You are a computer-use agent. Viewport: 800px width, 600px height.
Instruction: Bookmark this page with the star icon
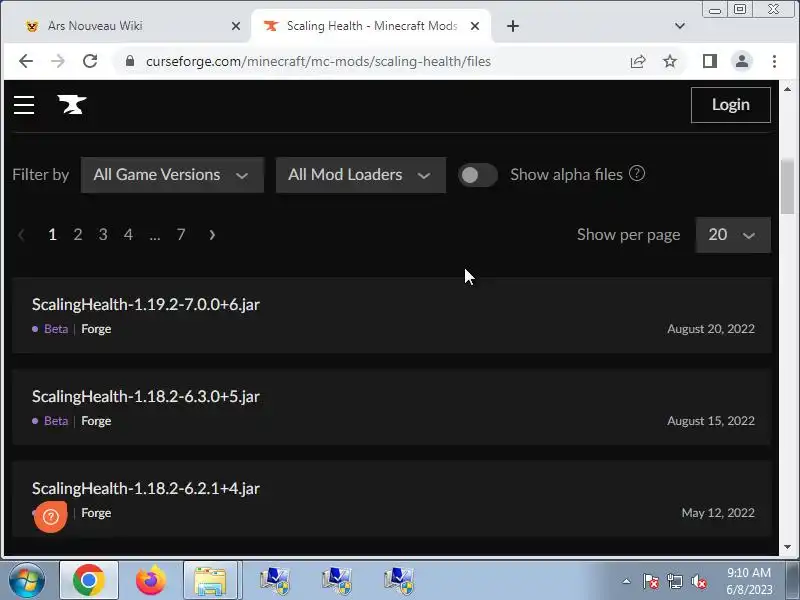point(669,61)
